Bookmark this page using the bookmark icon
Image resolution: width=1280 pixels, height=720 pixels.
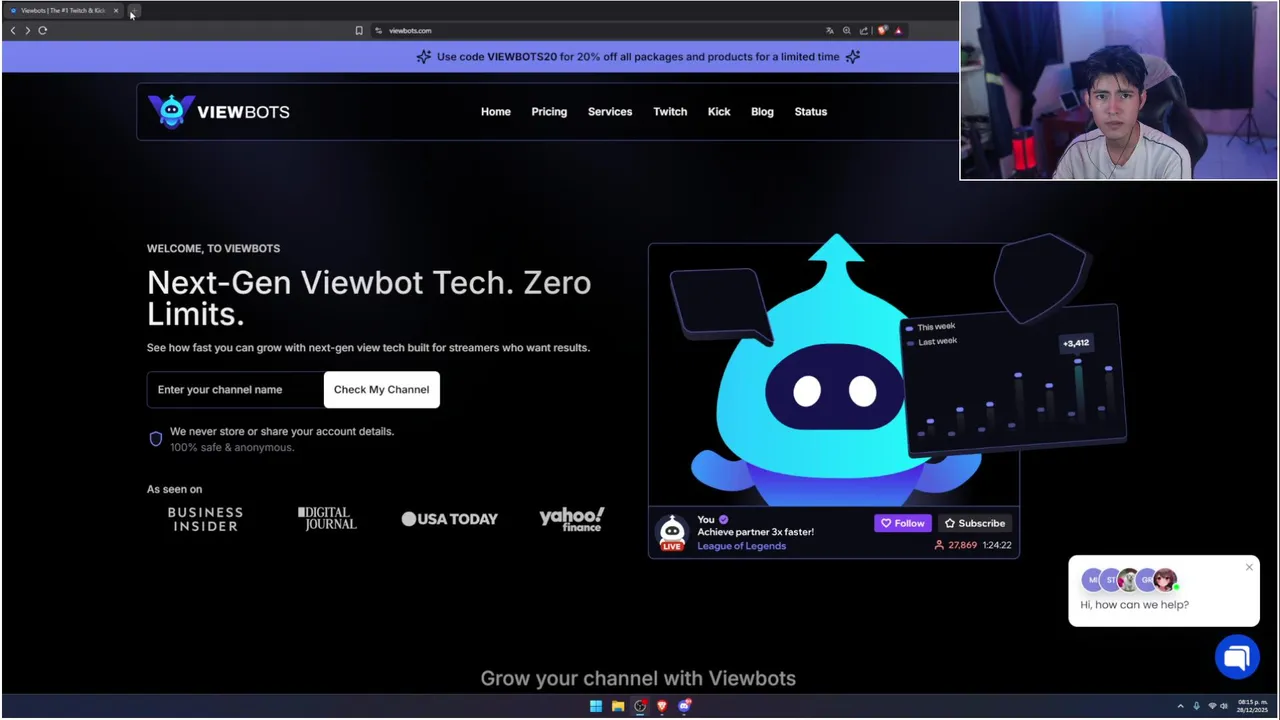[359, 30]
